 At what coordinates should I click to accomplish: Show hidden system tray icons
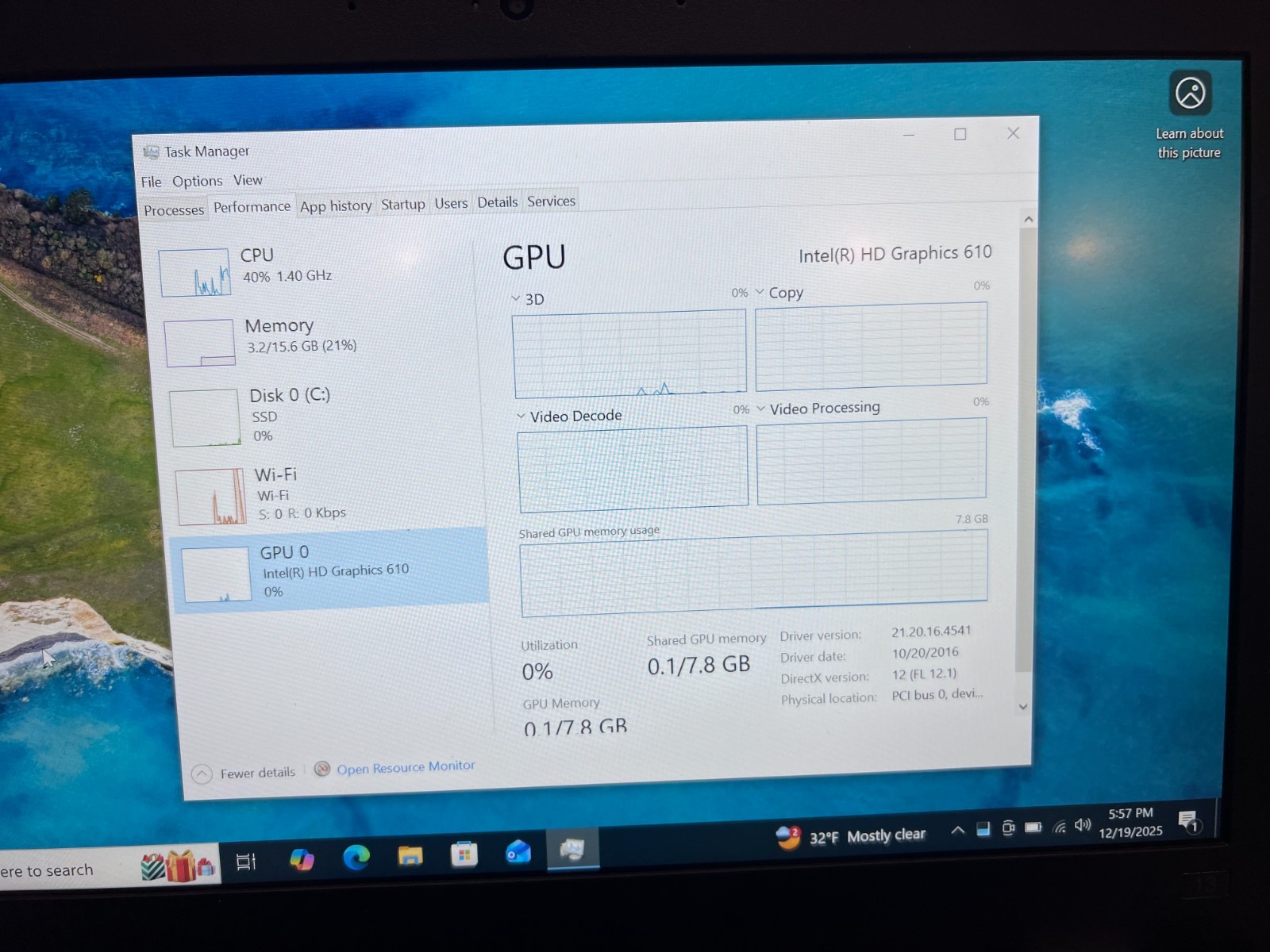958,831
